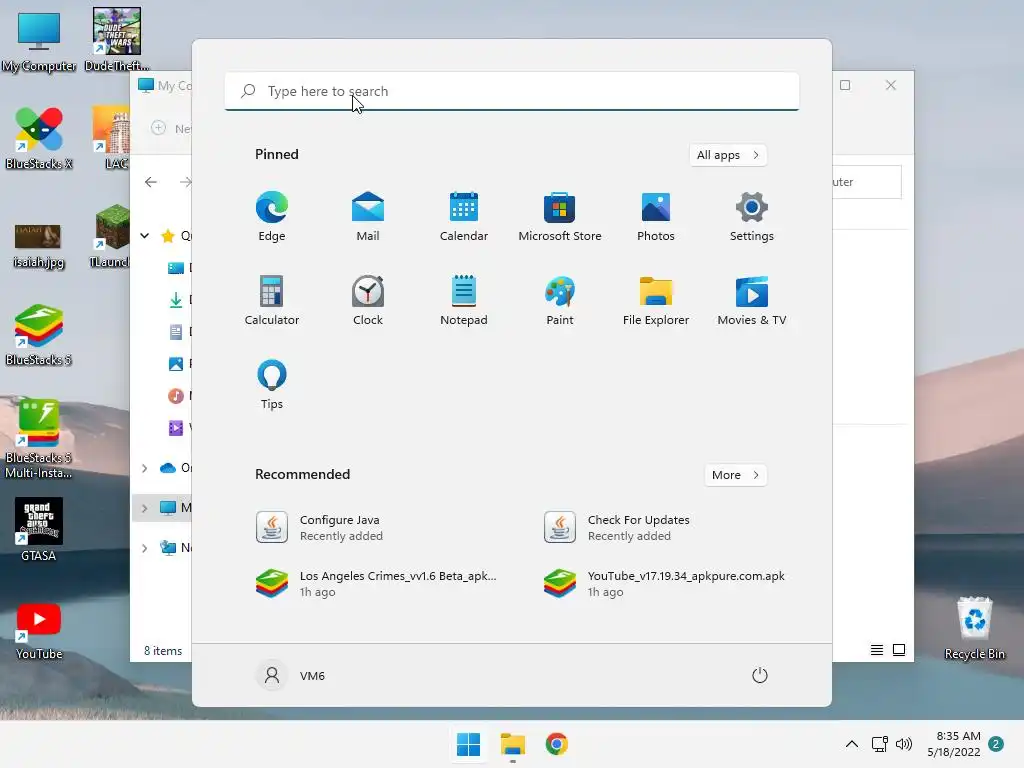1024x768 pixels.
Task: Open Google Chrome from the taskbar
Action: [556, 744]
